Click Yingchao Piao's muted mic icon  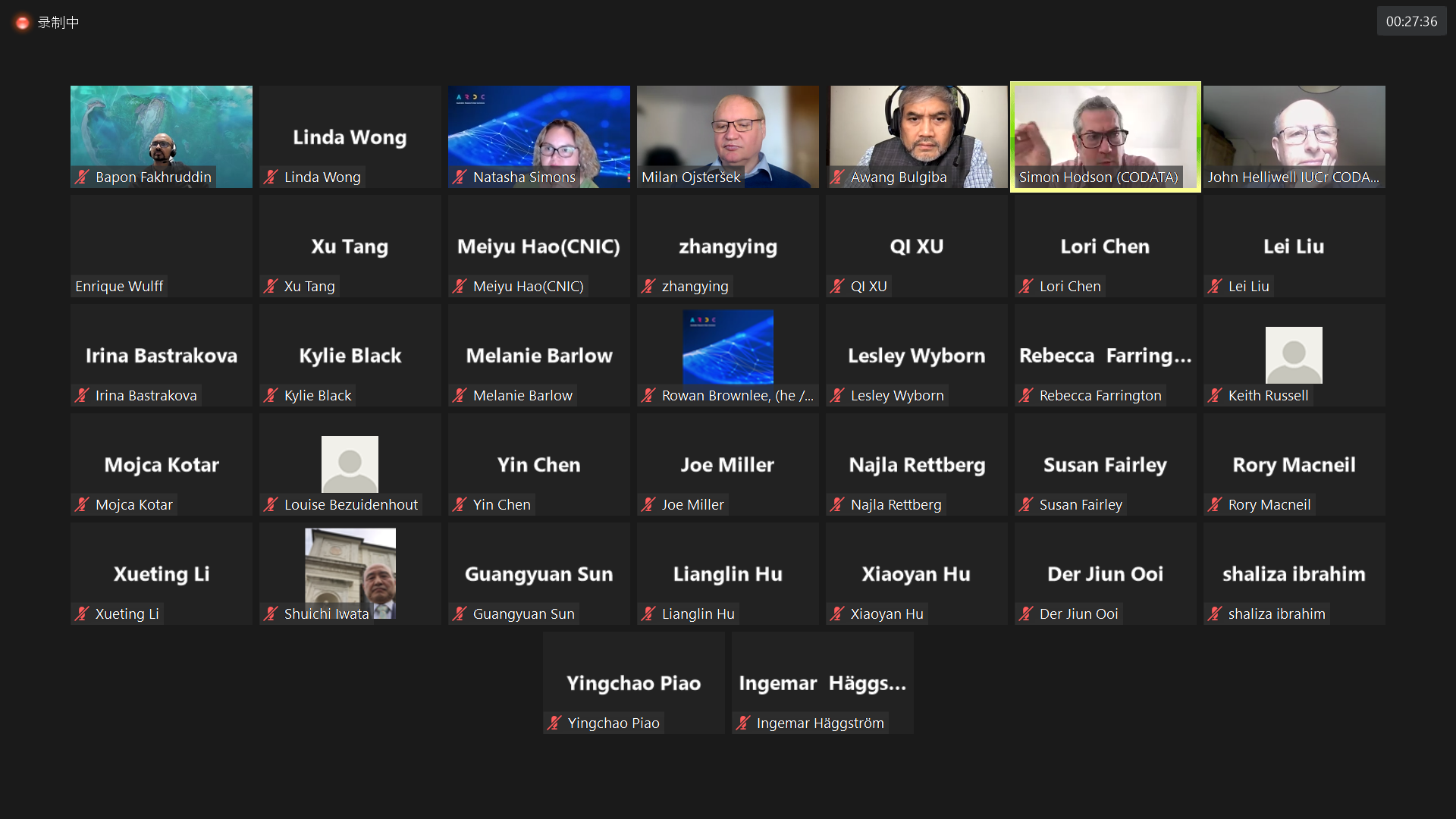point(554,723)
